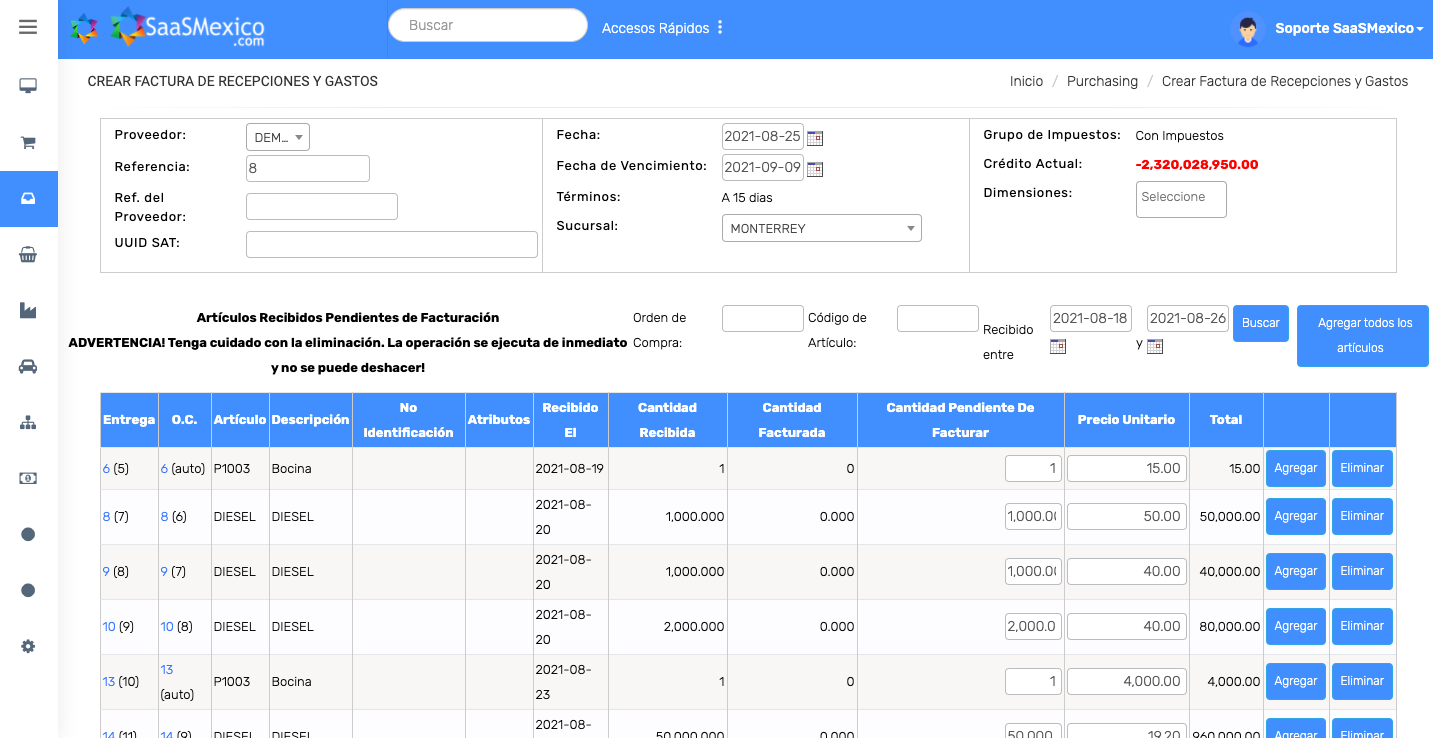This screenshot has height=738, width=1433.
Task: Select the banknote/payments sidebar icon
Action: (x=28, y=478)
